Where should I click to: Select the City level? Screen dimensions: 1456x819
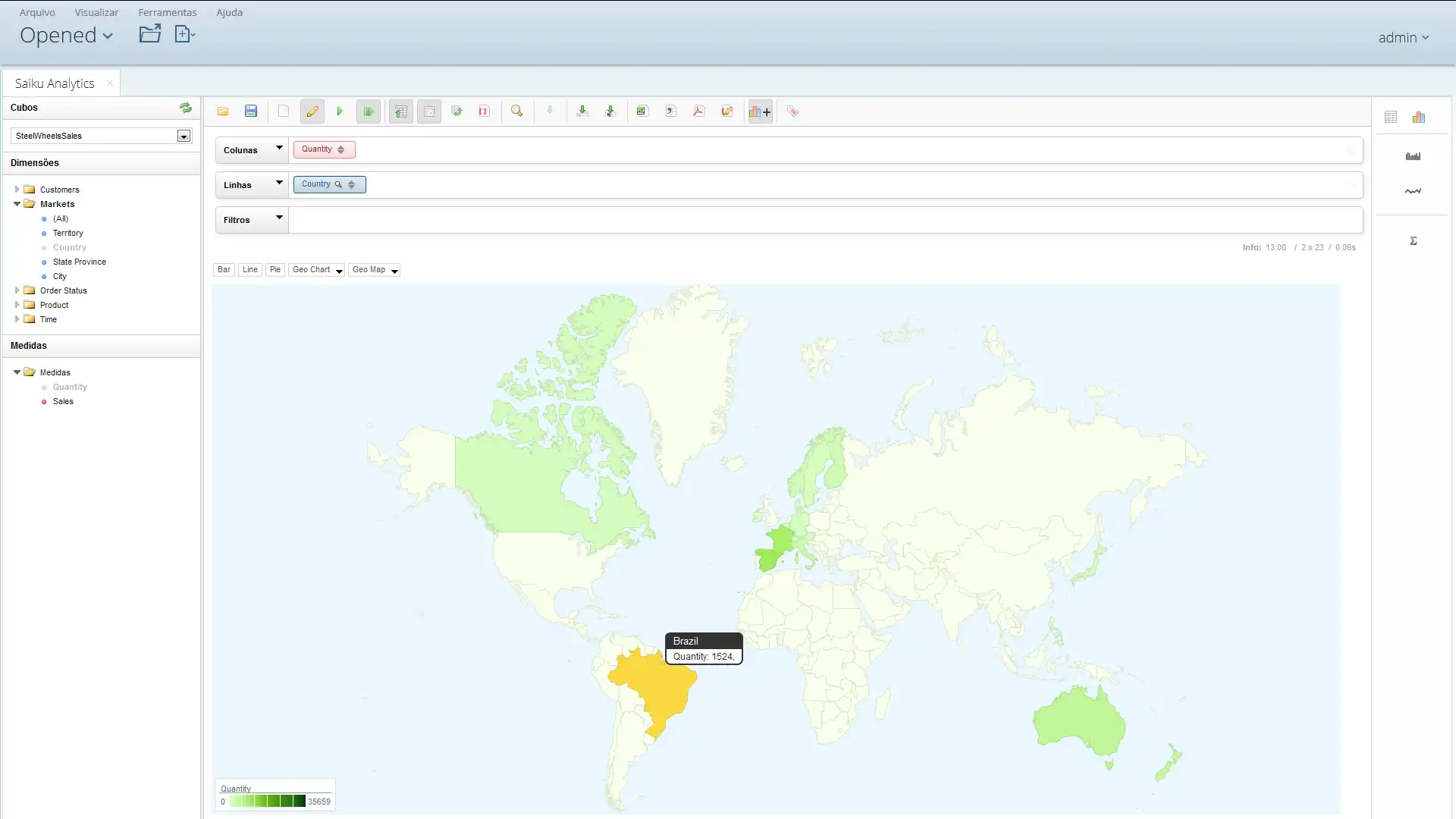click(60, 277)
